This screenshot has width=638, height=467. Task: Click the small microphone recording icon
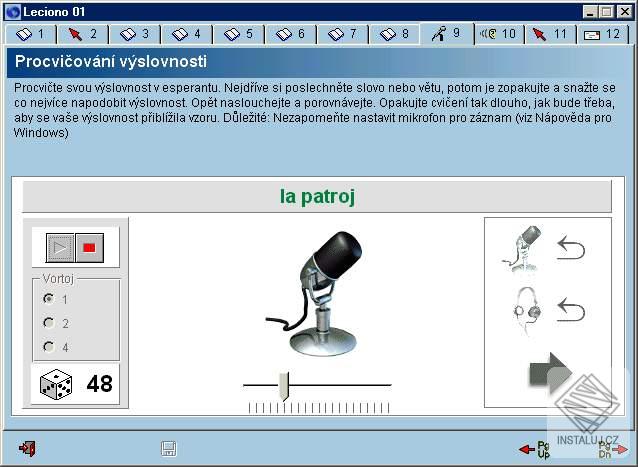[522, 249]
